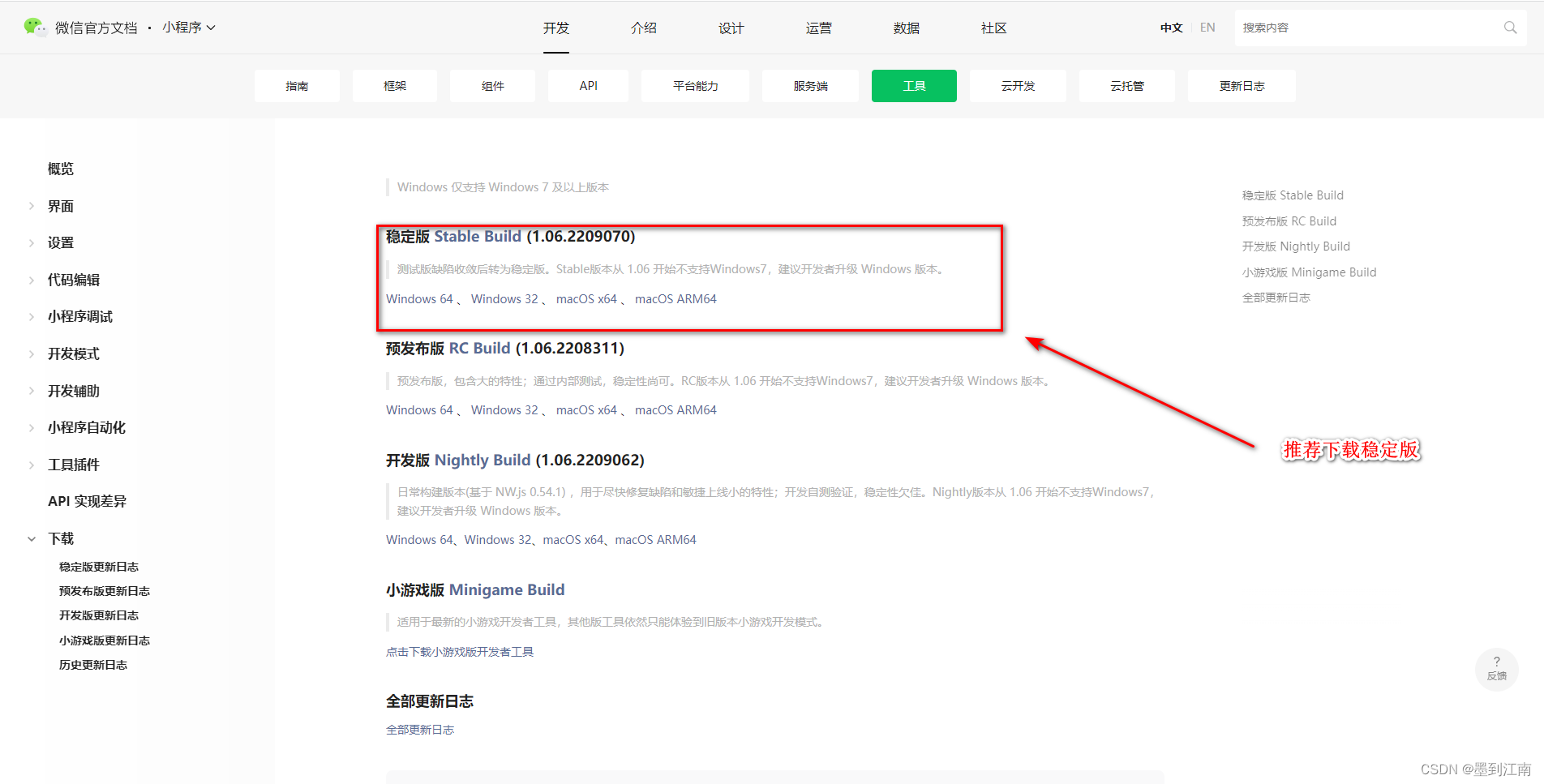Screen dimensions: 1544x784
Task: Open 开发版更新日志 in the sidebar
Action: [99, 615]
